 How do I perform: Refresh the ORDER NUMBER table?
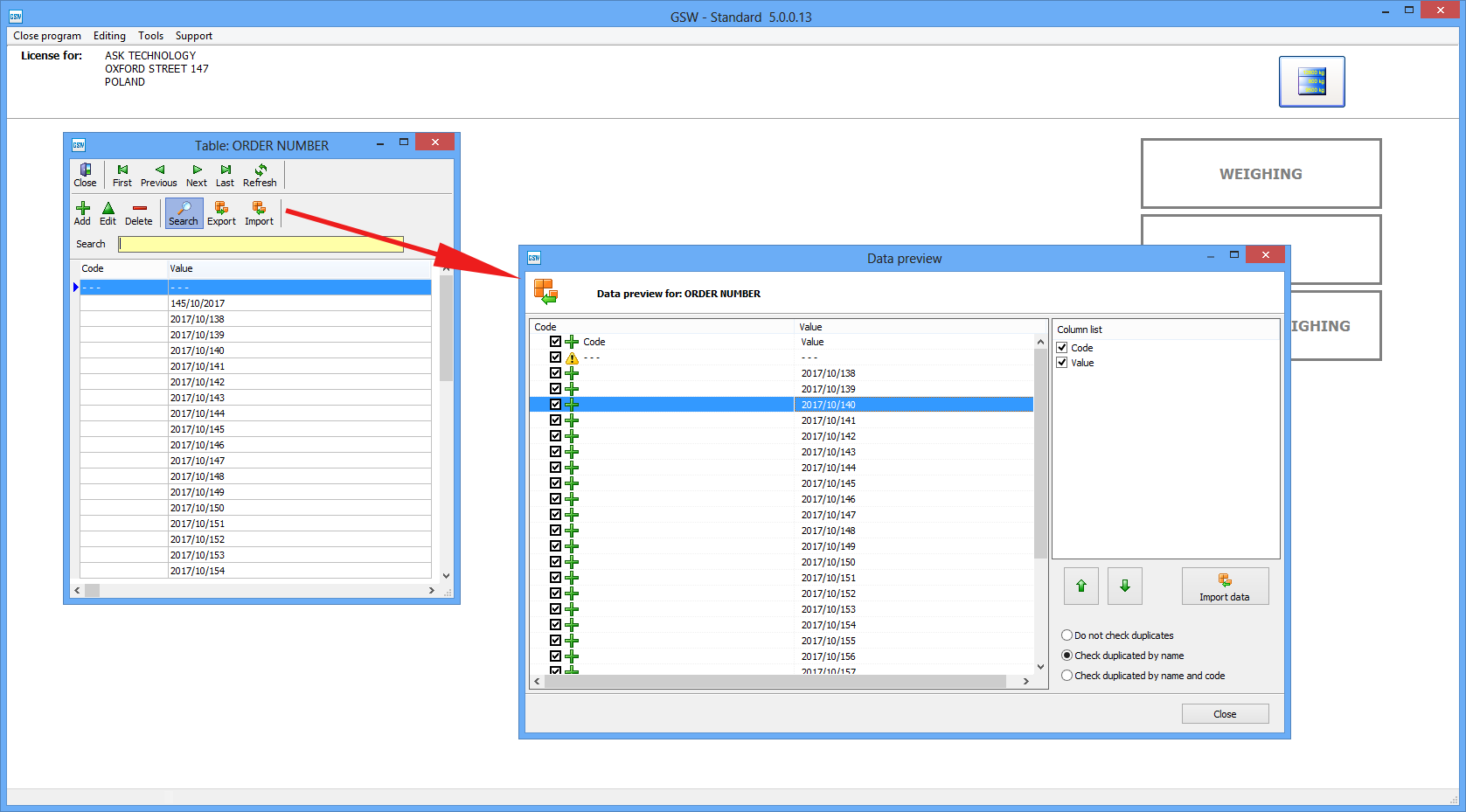[x=260, y=175]
